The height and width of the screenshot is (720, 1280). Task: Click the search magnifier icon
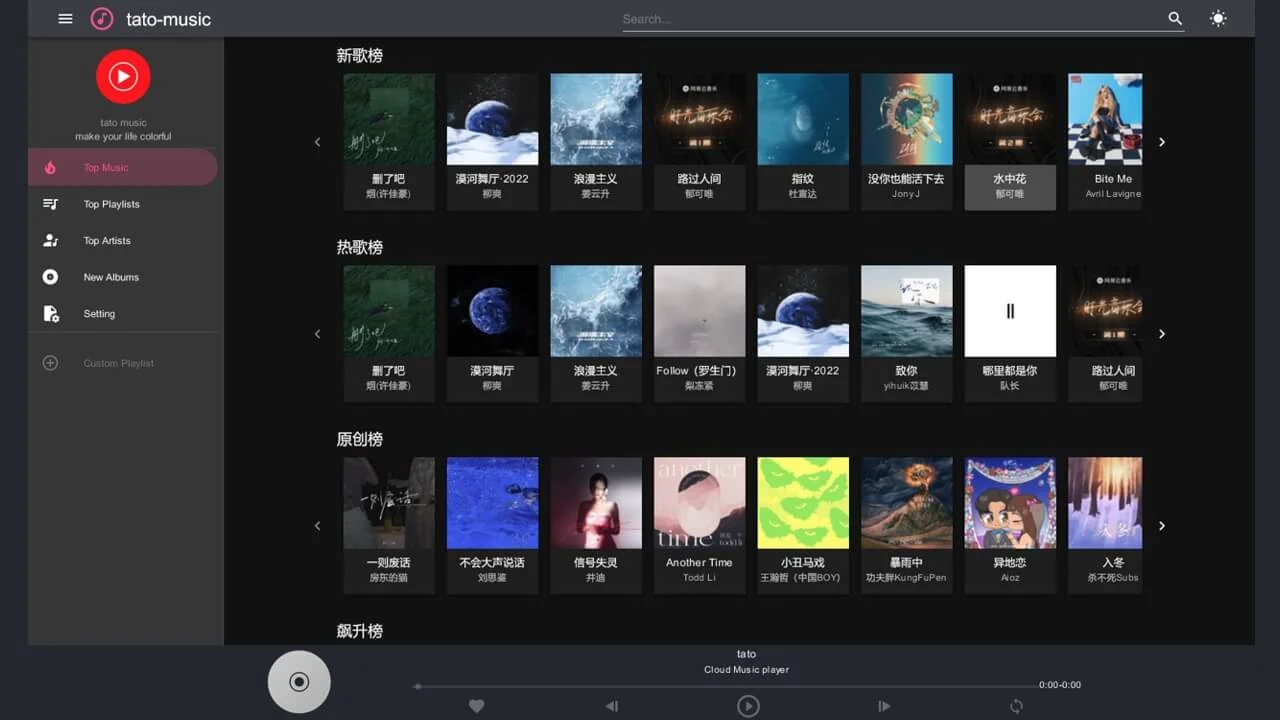point(1174,18)
